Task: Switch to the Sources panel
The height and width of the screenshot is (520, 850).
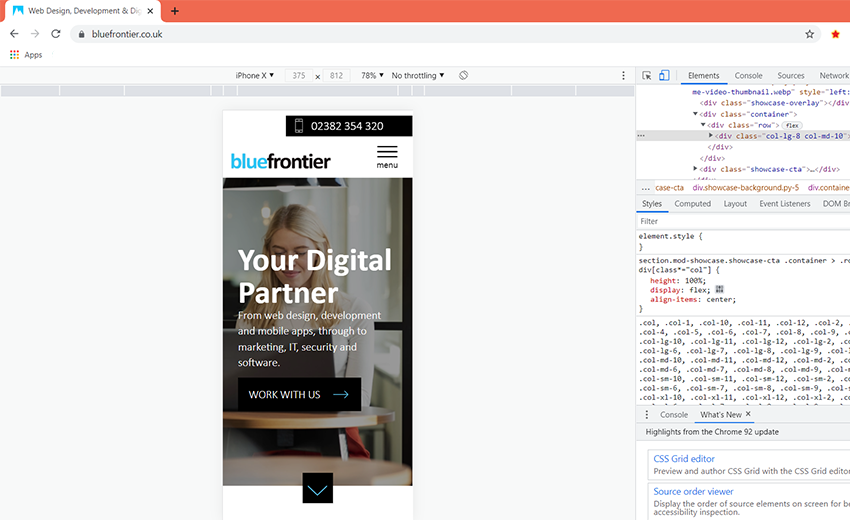Action: tap(791, 75)
